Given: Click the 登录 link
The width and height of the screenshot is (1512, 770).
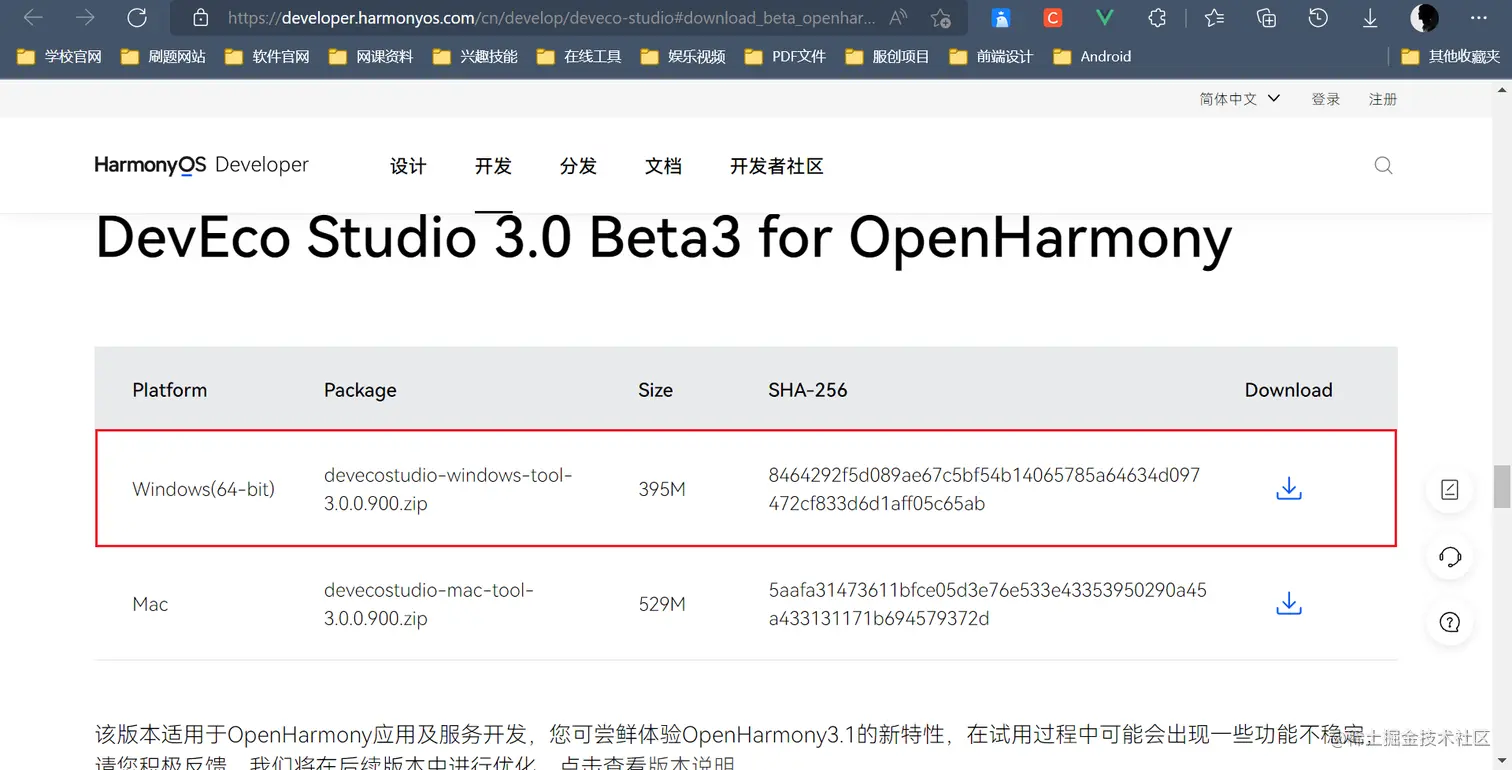Looking at the screenshot, I should tap(1326, 99).
